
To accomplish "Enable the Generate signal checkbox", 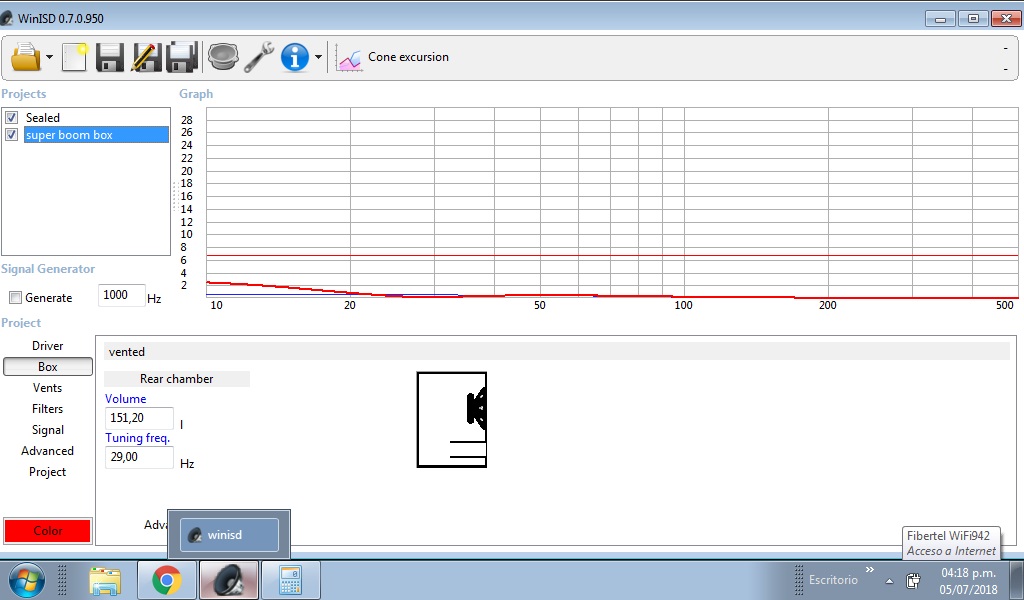I will [15, 298].
